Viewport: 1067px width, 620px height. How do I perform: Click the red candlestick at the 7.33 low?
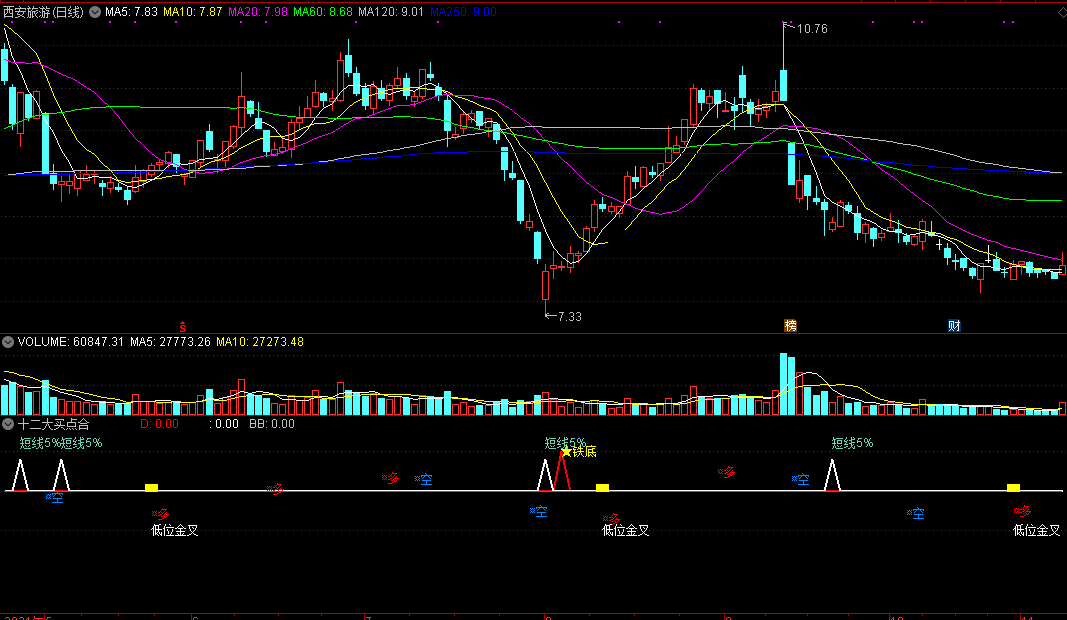[x=546, y=286]
